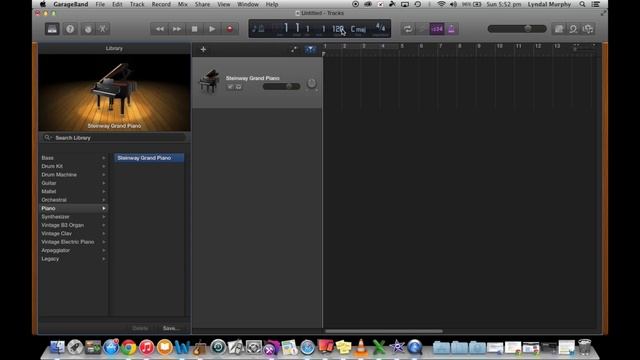Change the key signature Cmaj

pyautogui.click(x=358, y=29)
